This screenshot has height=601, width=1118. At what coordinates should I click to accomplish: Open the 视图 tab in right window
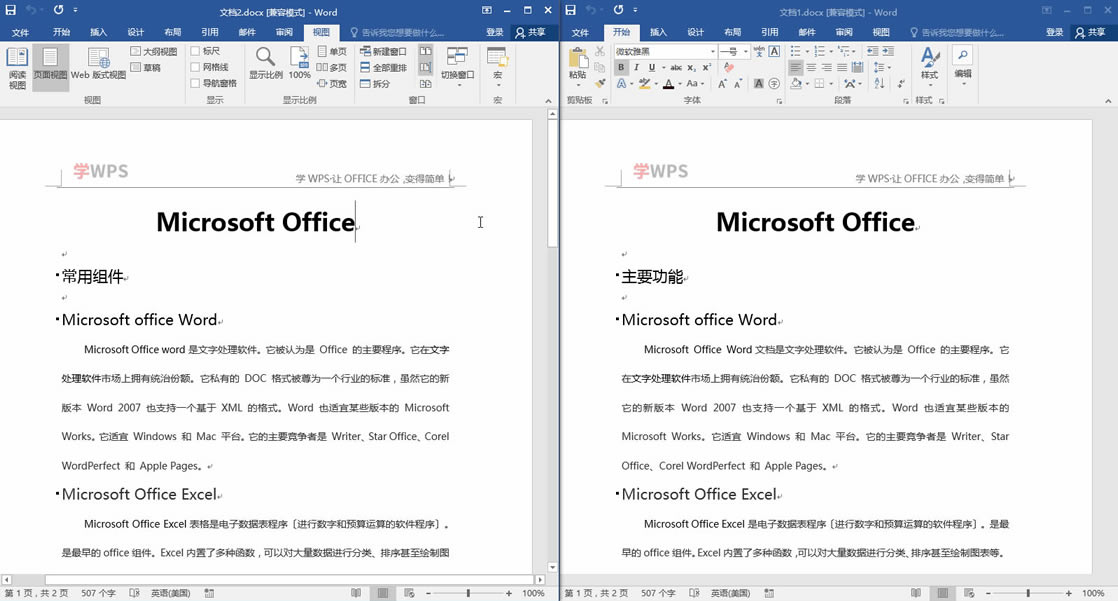point(881,32)
